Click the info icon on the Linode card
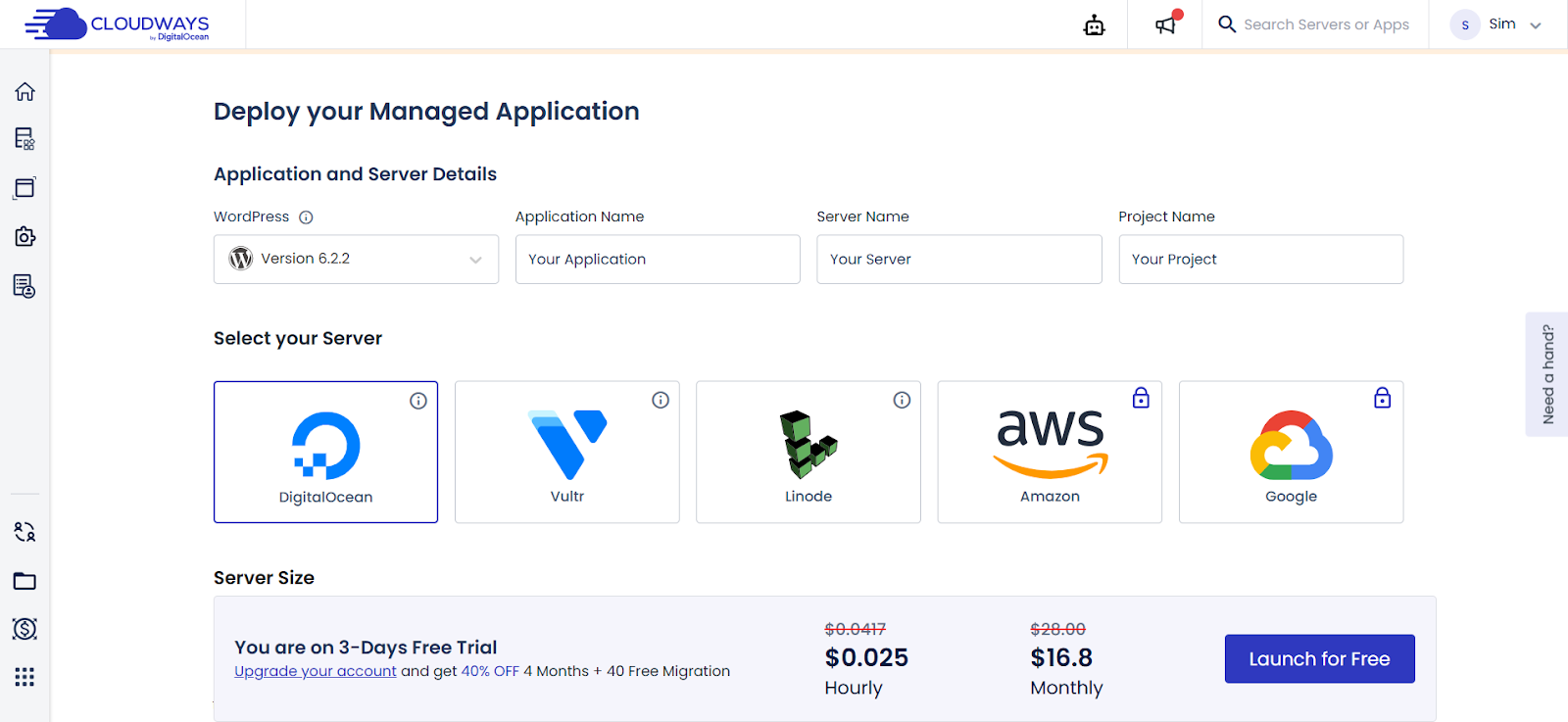This screenshot has height=722, width=1568. click(x=902, y=400)
